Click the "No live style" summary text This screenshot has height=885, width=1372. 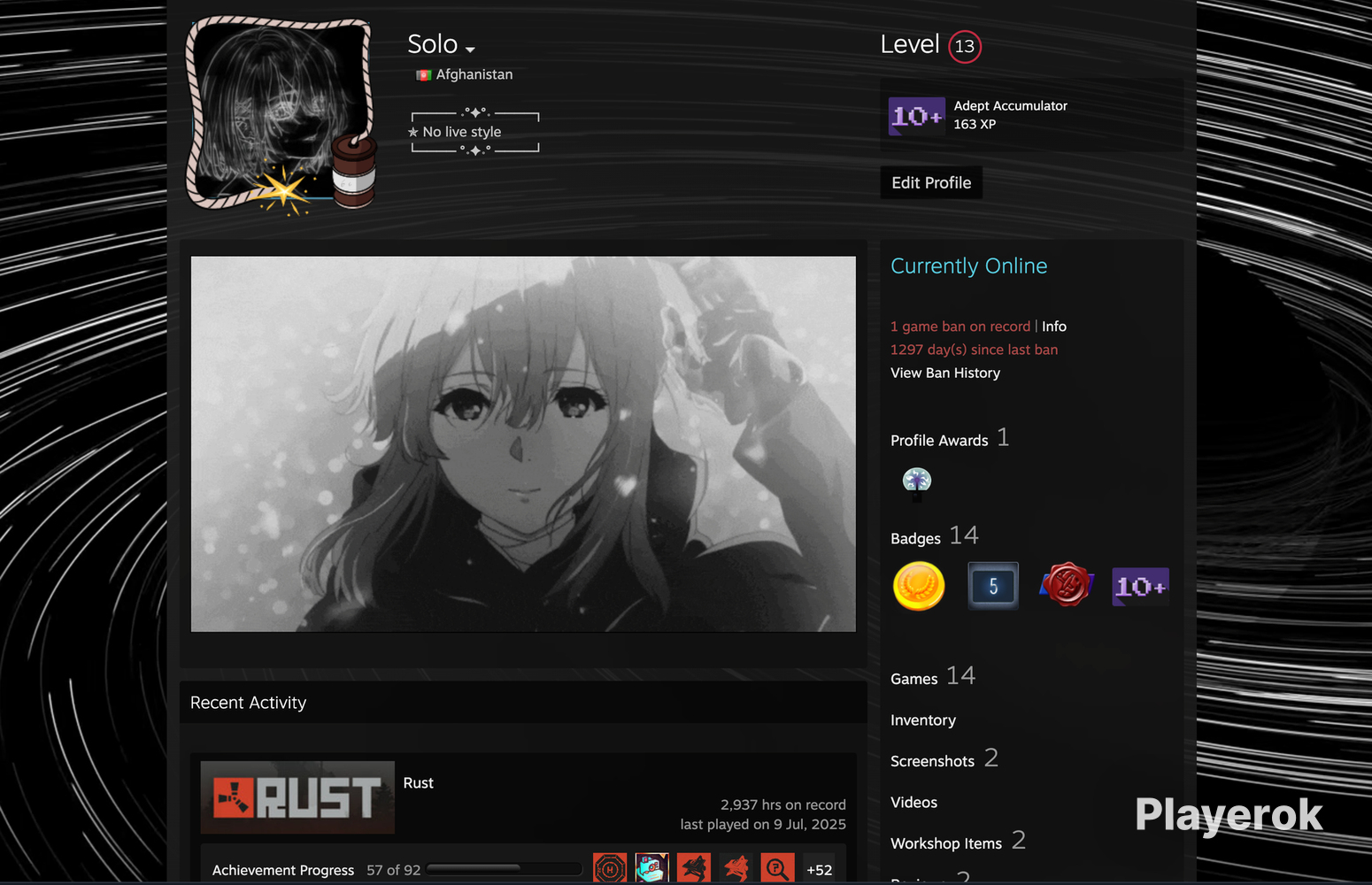point(462,132)
